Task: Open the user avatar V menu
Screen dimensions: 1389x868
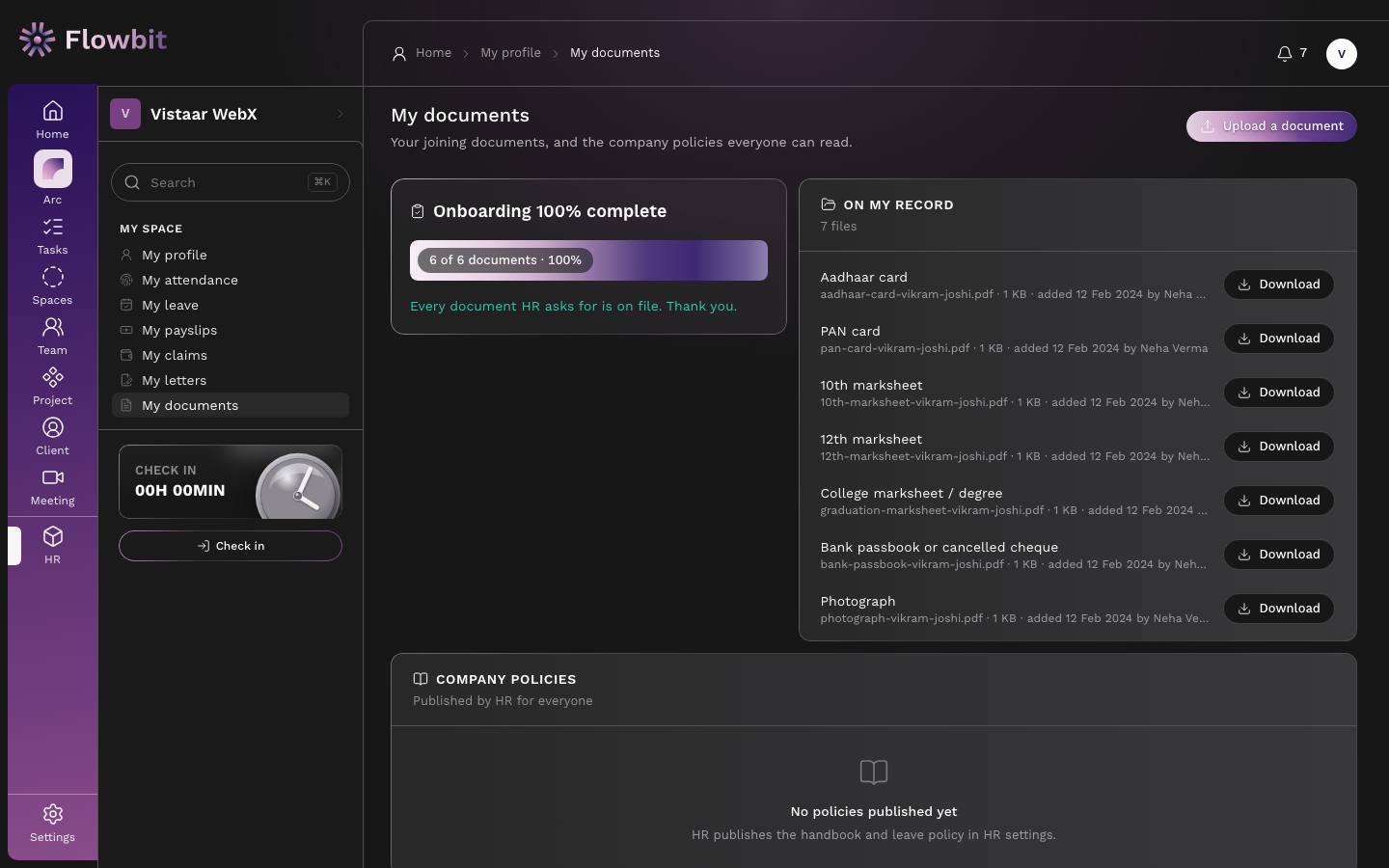Action: (1342, 54)
